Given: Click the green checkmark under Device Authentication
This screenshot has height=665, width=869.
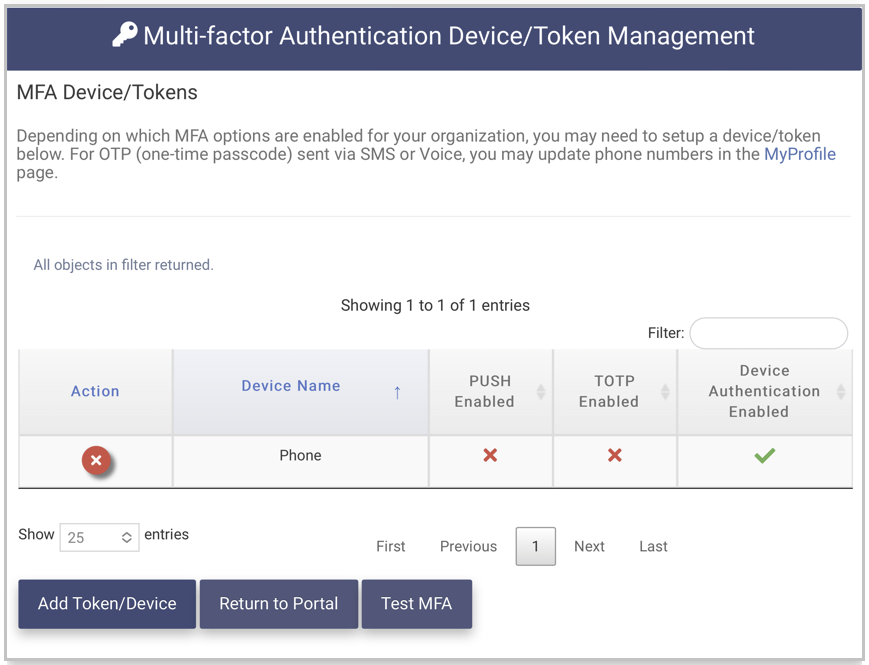Looking at the screenshot, I should click(764, 456).
